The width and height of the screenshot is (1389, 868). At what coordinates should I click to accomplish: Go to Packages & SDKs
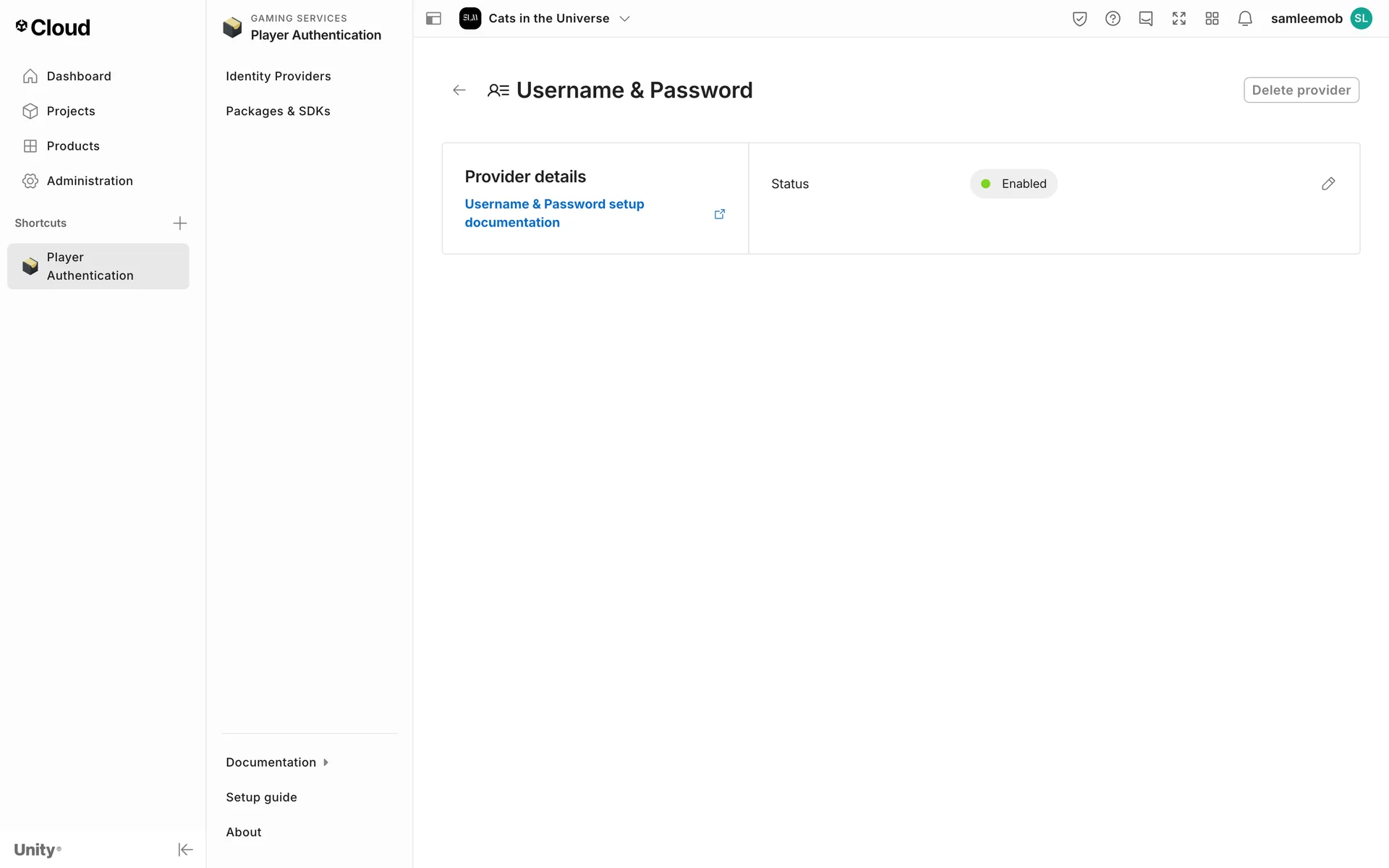coord(278,111)
